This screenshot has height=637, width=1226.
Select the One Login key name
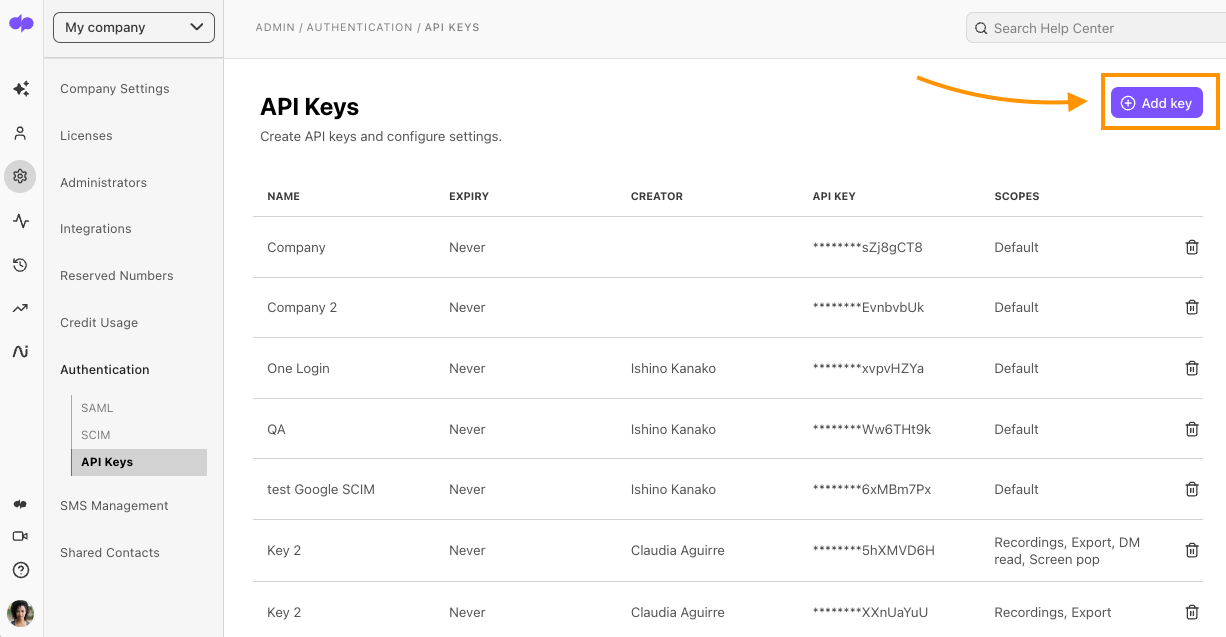(298, 368)
